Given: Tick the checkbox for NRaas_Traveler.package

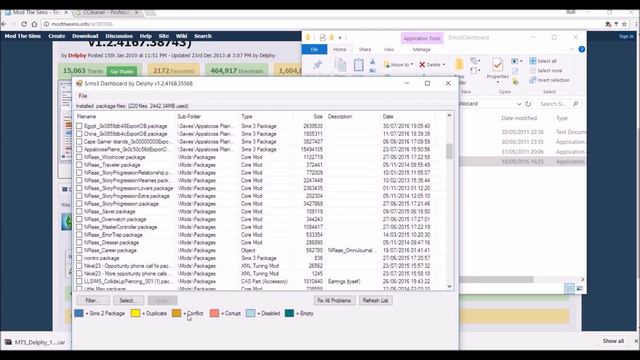Looking at the screenshot, I should click(x=79, y=165).
